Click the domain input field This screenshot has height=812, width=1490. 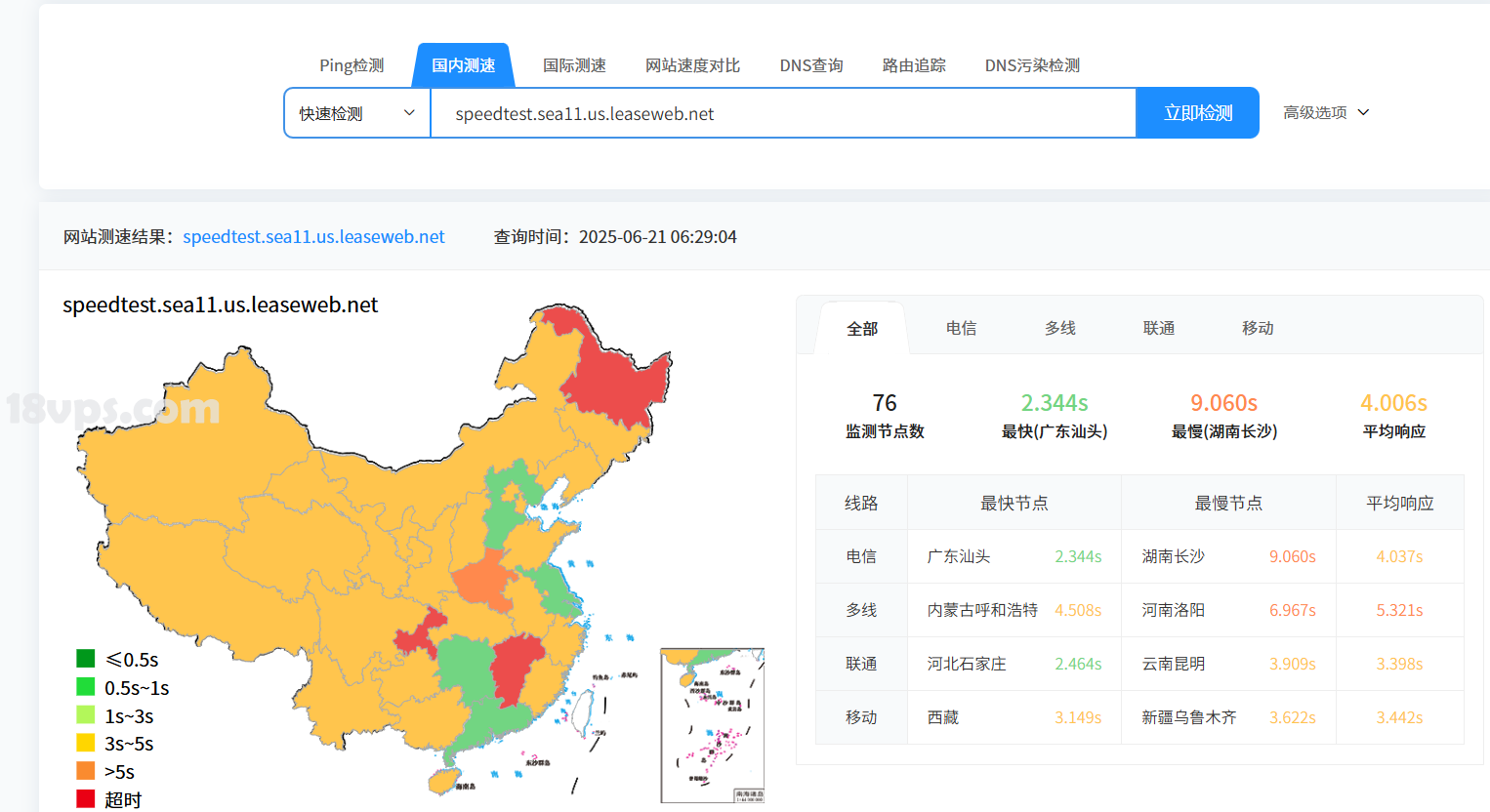click(783, 113)
